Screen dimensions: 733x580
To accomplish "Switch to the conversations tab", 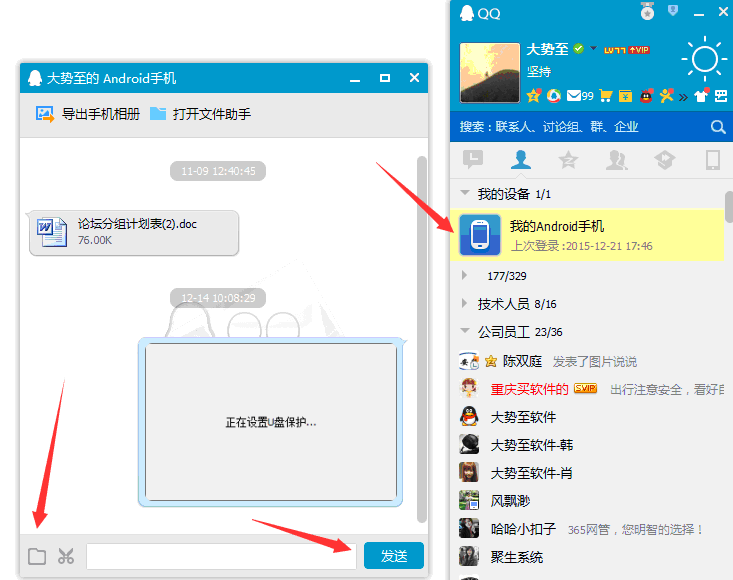I will coord(473,159).
